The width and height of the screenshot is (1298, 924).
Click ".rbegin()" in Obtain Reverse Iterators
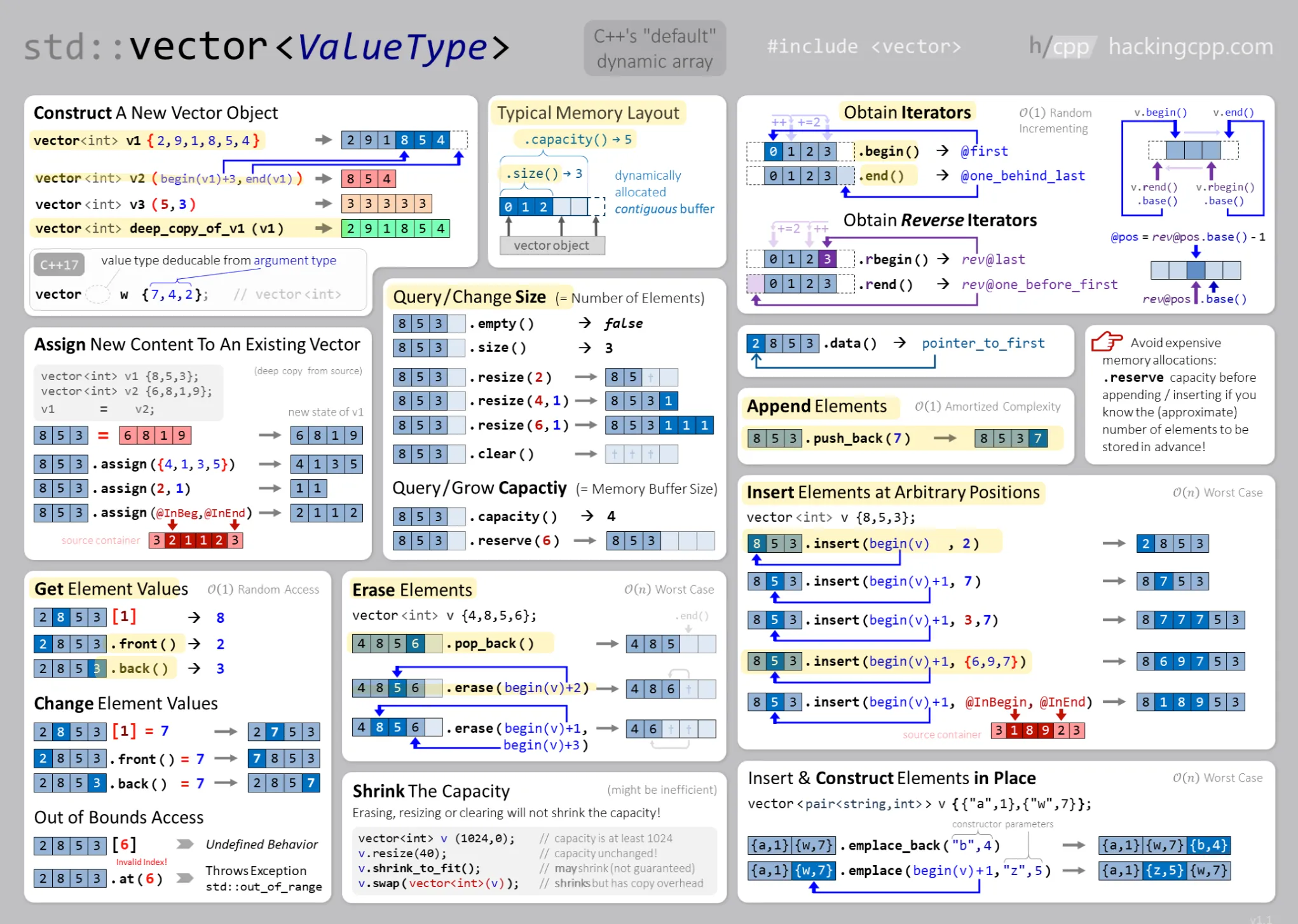892,259
